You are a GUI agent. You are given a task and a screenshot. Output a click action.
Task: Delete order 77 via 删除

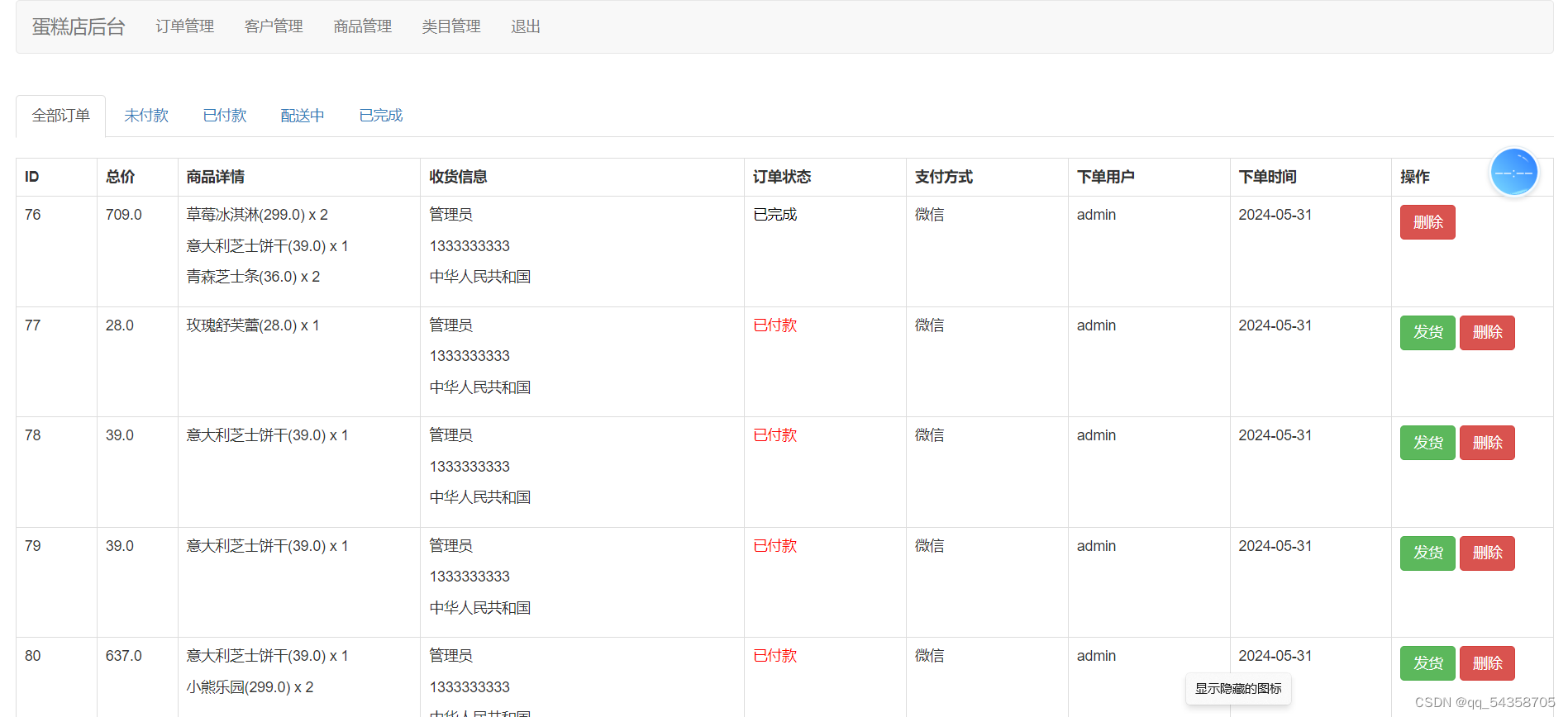1487,333
